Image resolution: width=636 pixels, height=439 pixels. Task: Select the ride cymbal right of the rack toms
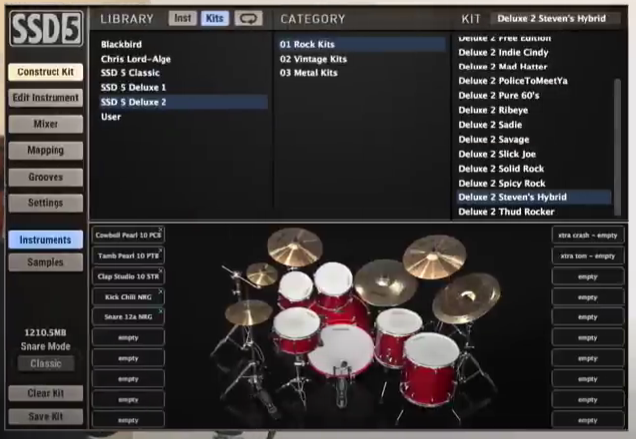point(385,282)
